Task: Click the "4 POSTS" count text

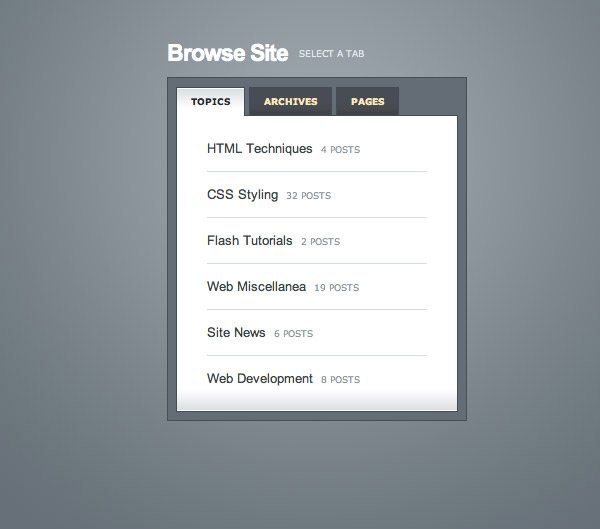Action: [340, 150]
